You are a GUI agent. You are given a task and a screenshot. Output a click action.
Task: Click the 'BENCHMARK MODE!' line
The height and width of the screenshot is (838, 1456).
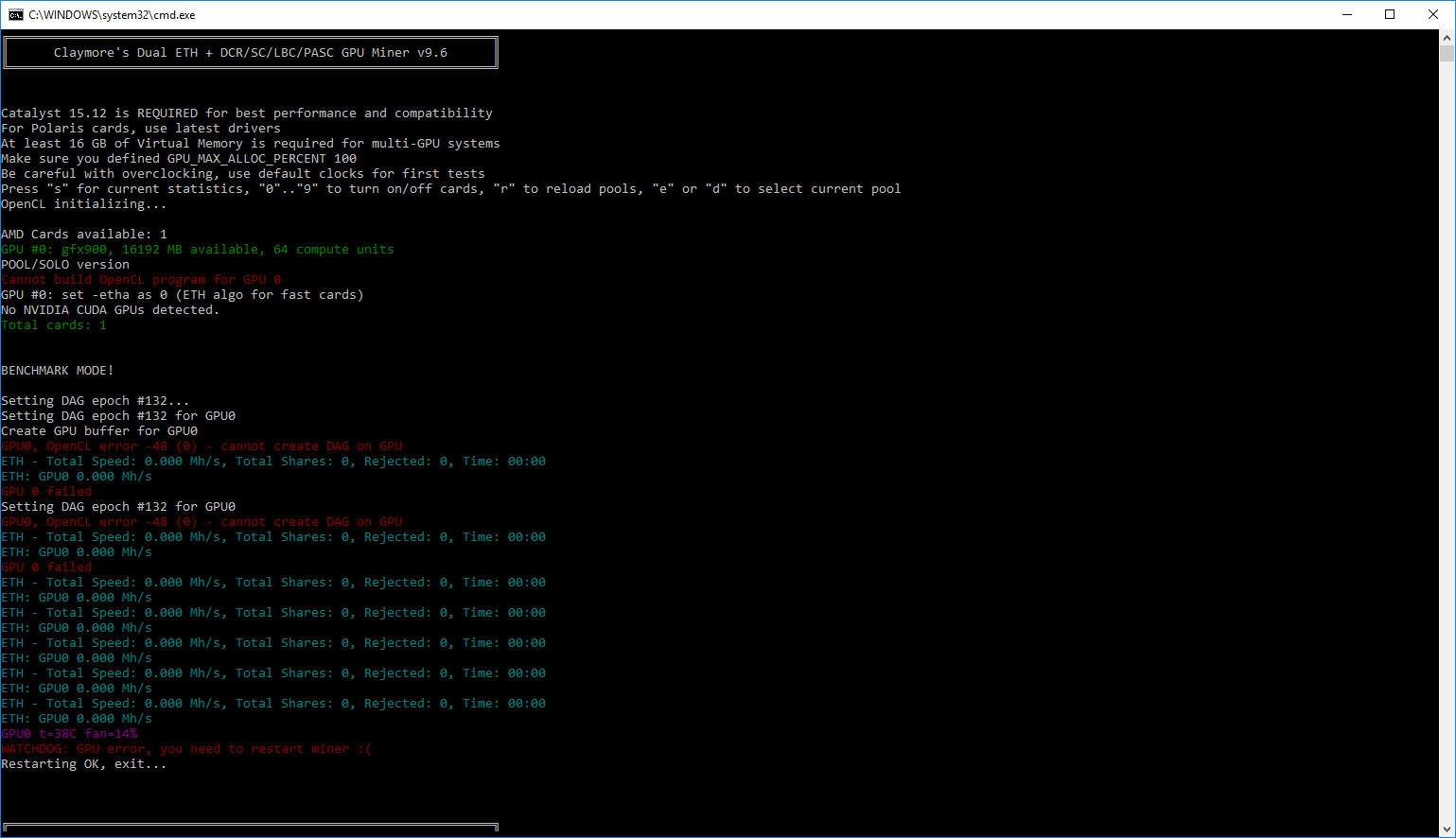[58, 371]
